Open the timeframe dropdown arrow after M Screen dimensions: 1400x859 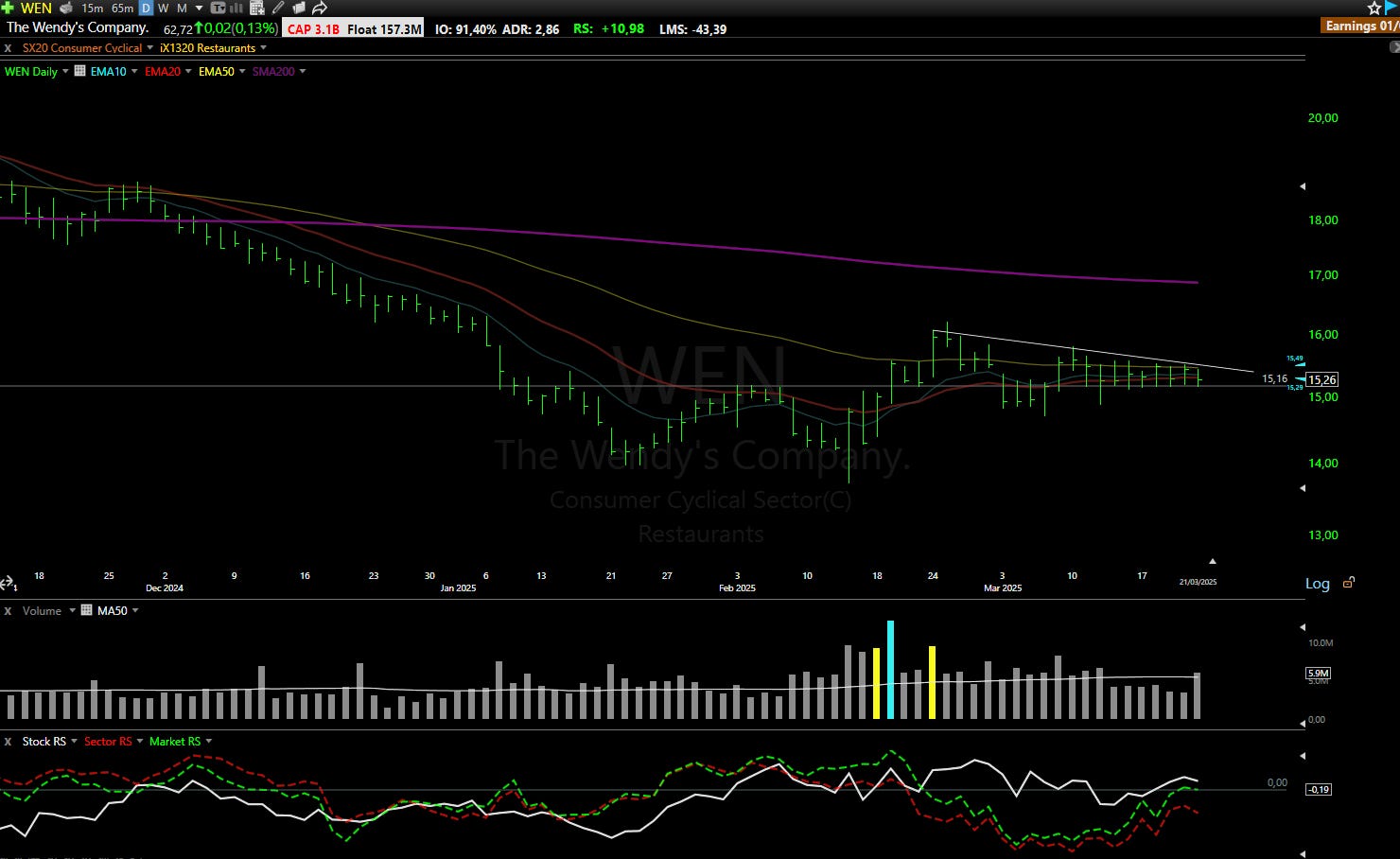tap(199, 9)
